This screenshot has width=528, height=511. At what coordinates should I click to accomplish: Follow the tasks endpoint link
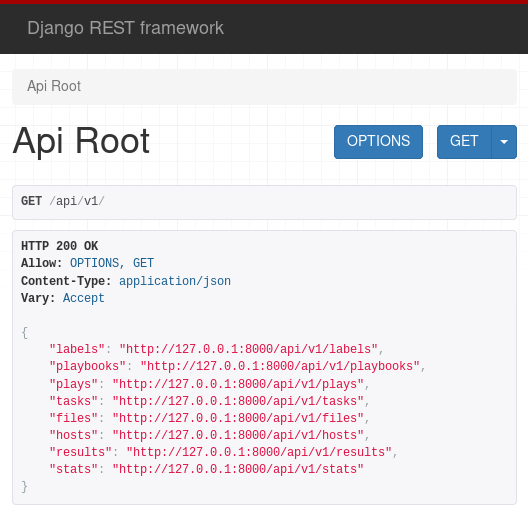tap(238, 401)
